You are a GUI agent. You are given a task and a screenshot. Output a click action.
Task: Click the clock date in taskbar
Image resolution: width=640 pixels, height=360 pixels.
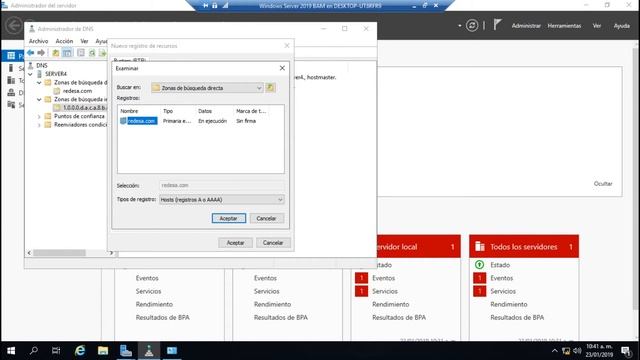[599, 354]
